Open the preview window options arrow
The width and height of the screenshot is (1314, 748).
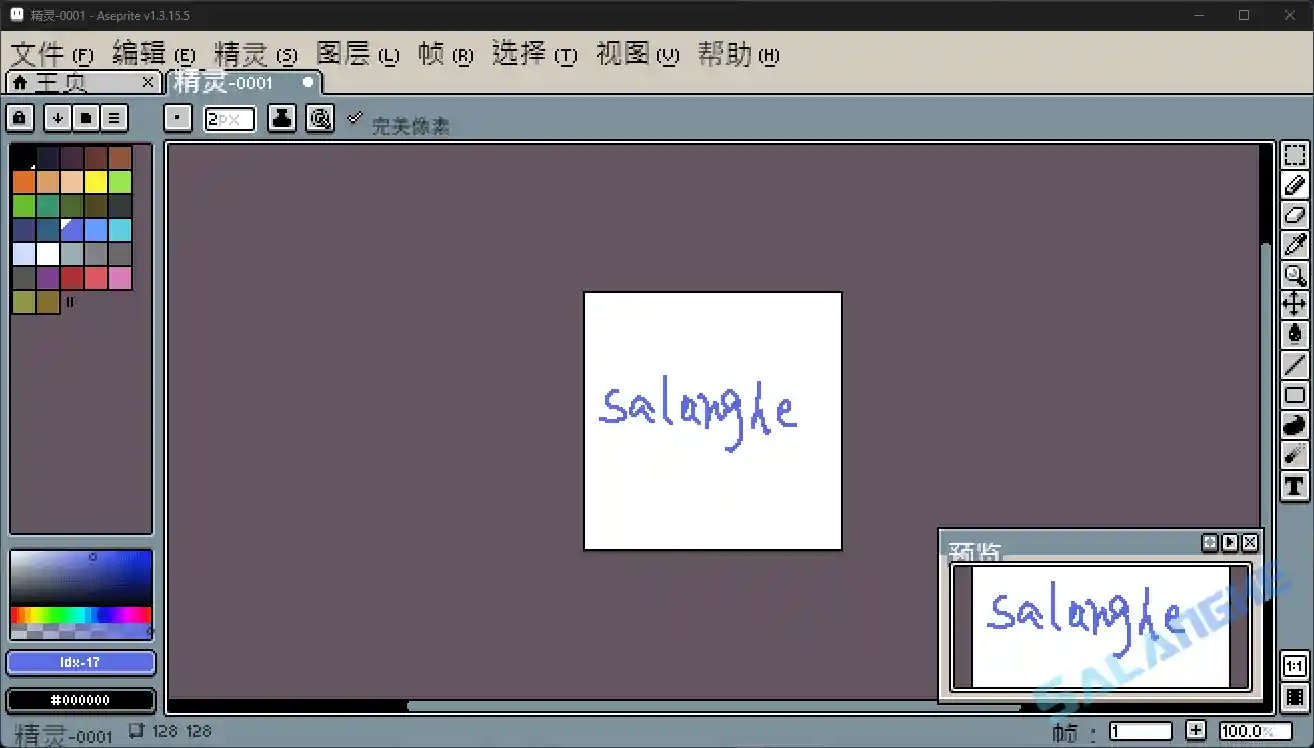pyautogui.click(x=1229, y=543)
